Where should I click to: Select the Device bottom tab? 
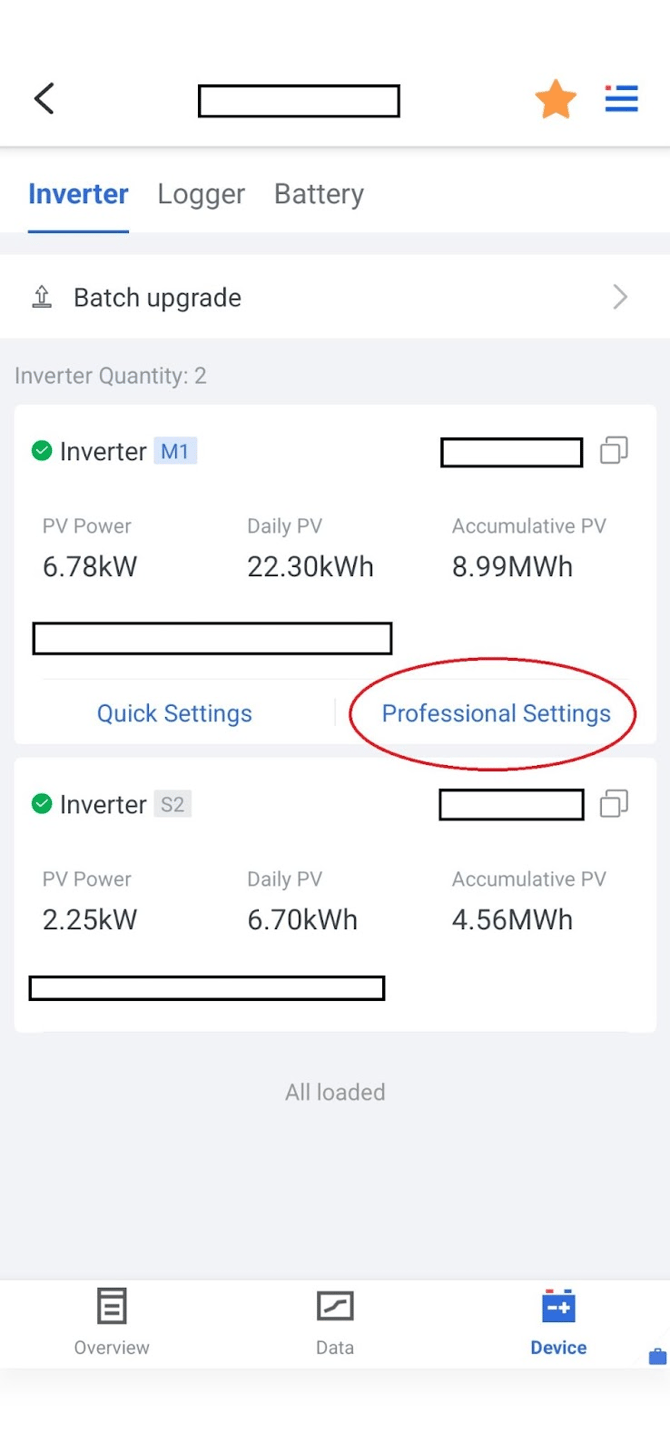click(558, 1321)
